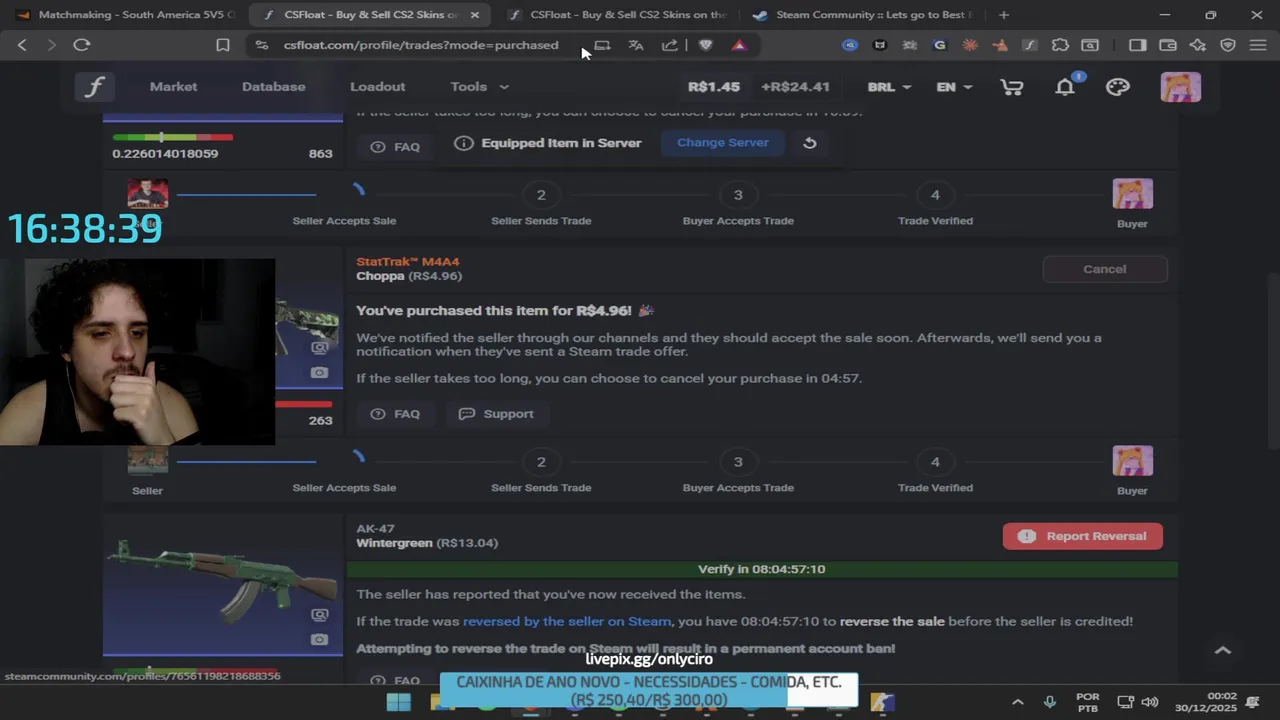Click the seller avatar in the top trade row
The height and width of the screenshot is (720, 1280).
click(x=147, y=194)
